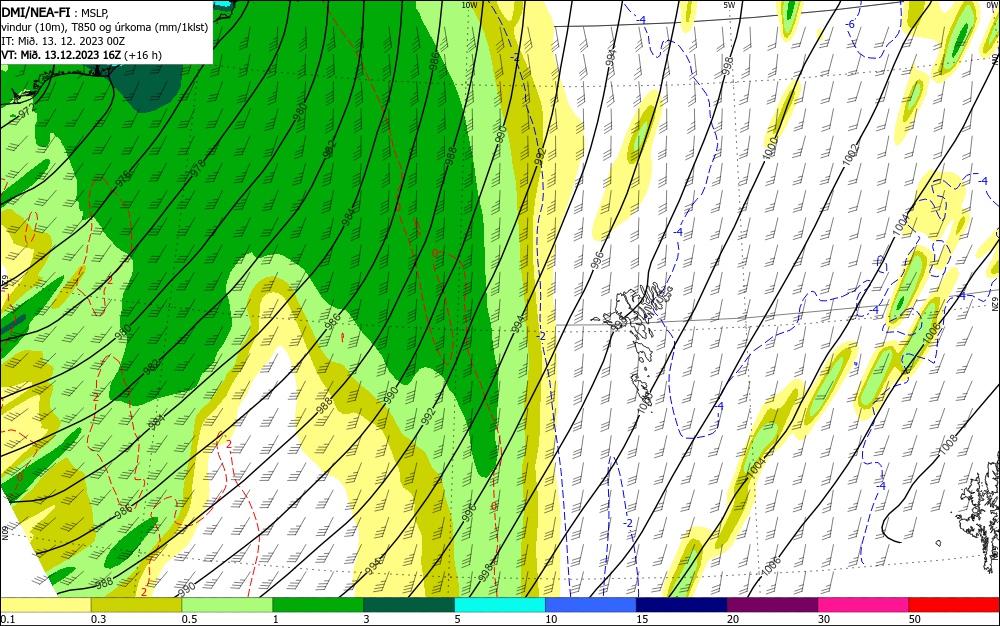Click the '978' isobar label
The width and height of the screenshot is (1000, 626).
click(198, 168)
